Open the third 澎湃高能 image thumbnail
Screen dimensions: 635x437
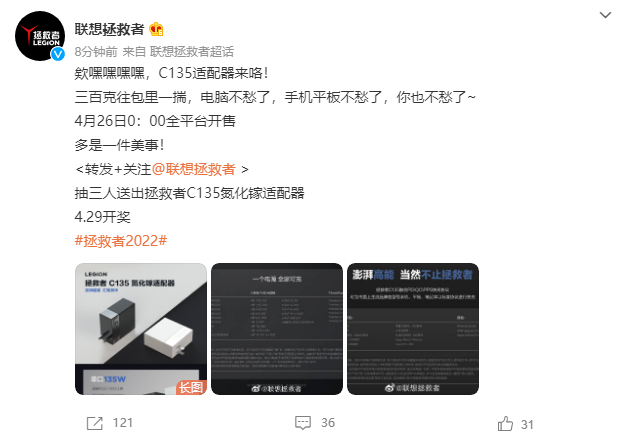pos(413,329)
